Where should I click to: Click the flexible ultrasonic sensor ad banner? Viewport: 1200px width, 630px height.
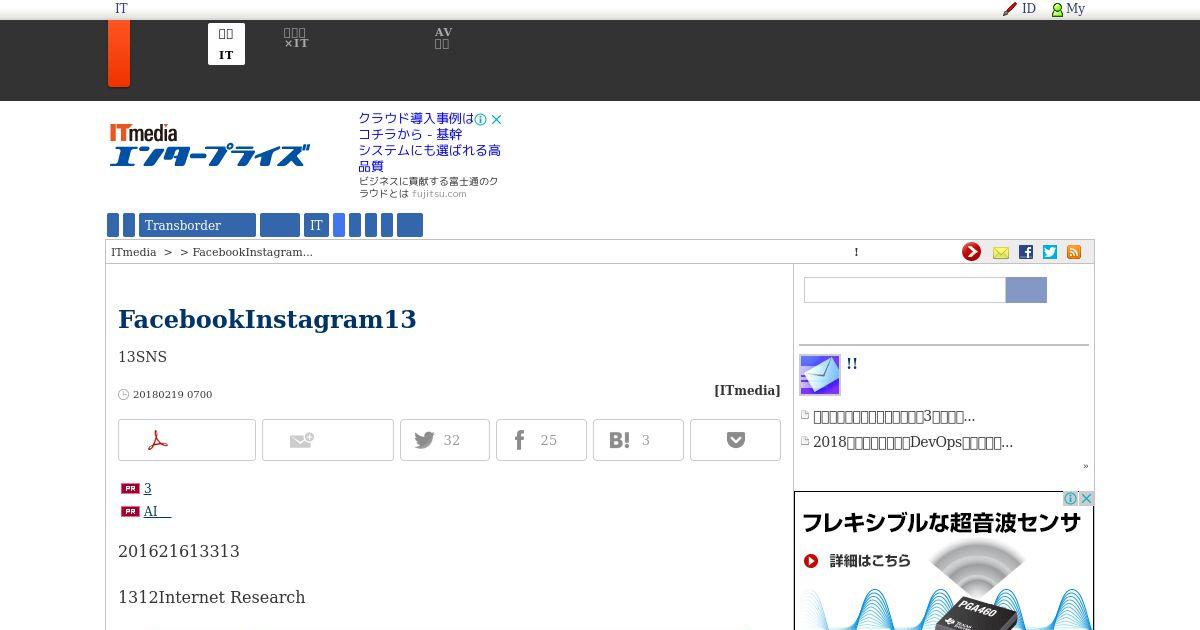point(944,561)
